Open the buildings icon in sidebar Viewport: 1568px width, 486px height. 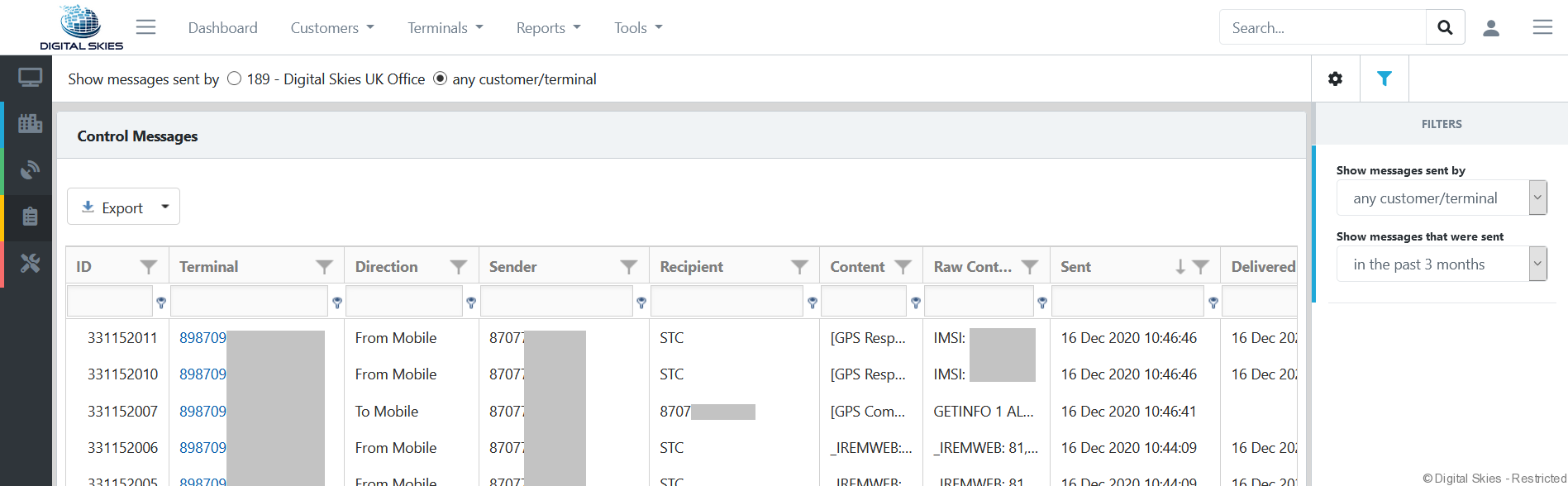30,124
